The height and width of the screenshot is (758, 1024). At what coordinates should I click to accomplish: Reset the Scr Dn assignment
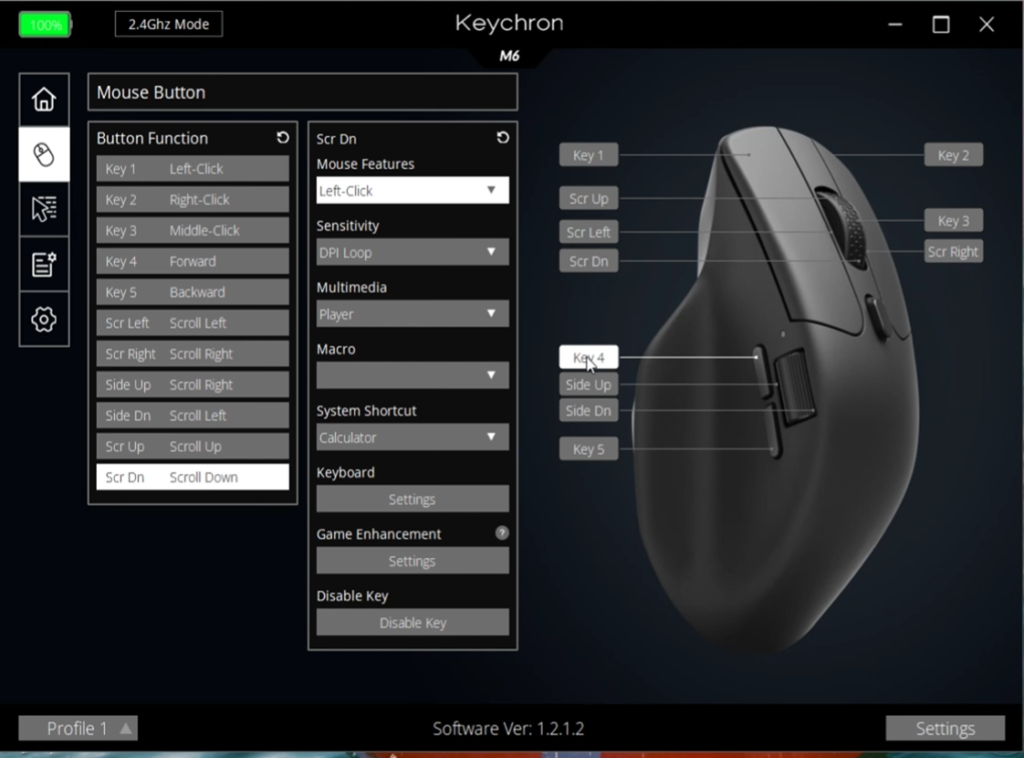tap(503, 138)
